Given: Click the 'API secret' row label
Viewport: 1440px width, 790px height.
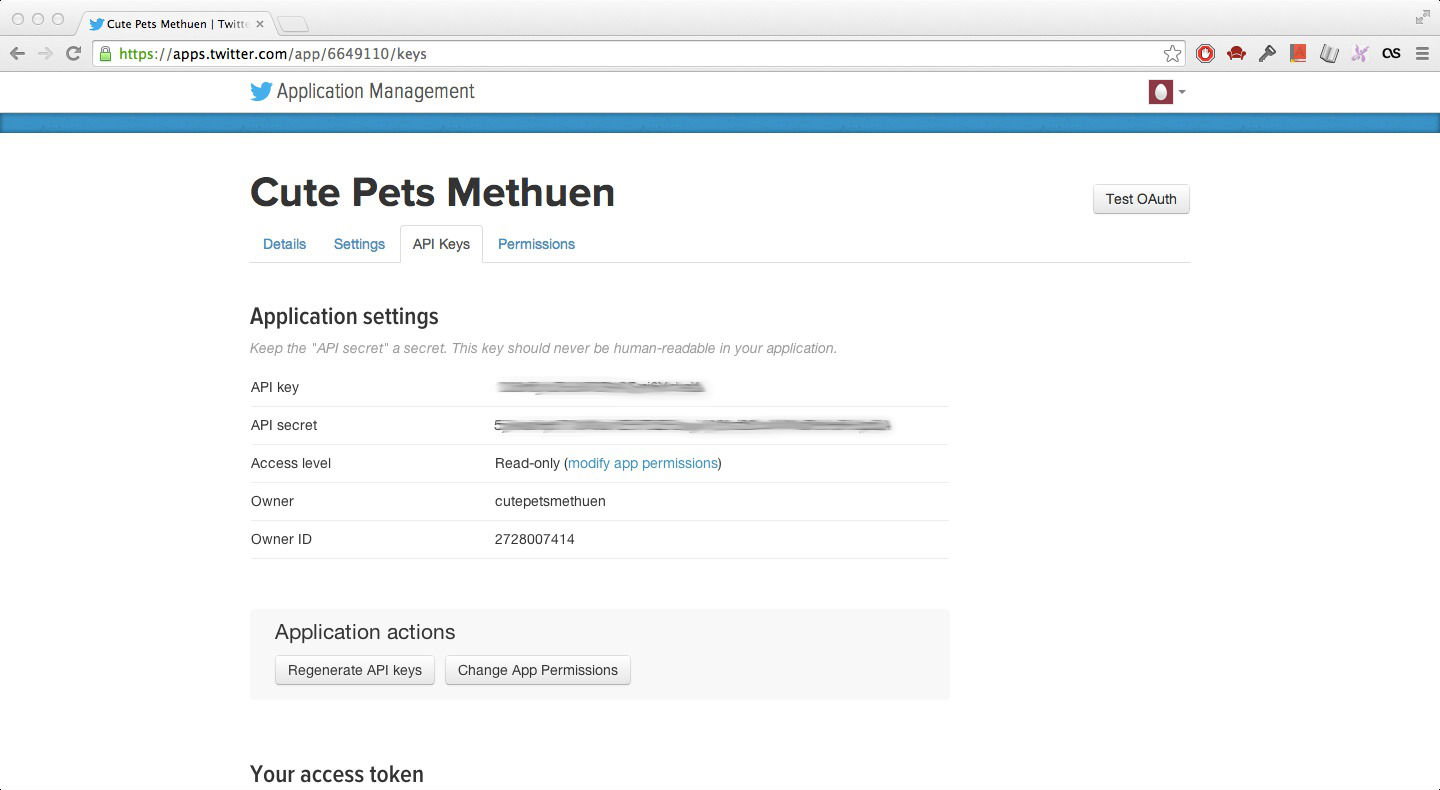Looking at the screenshot, I should pos(284,425).
